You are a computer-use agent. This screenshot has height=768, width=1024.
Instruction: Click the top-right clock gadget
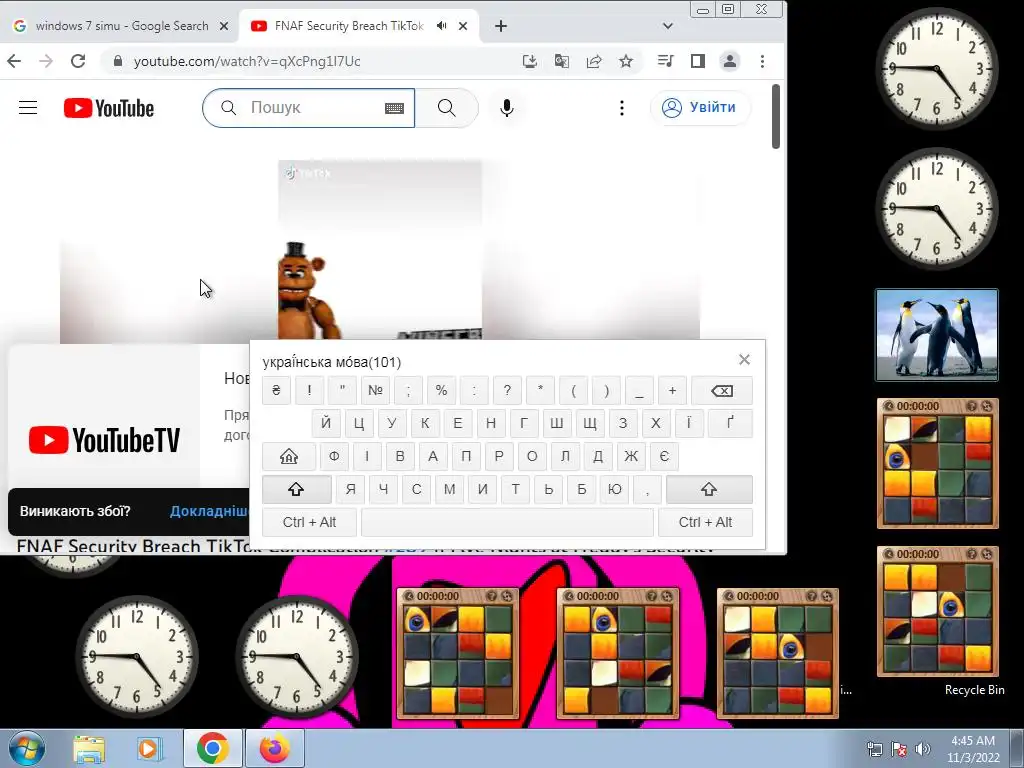937,68
